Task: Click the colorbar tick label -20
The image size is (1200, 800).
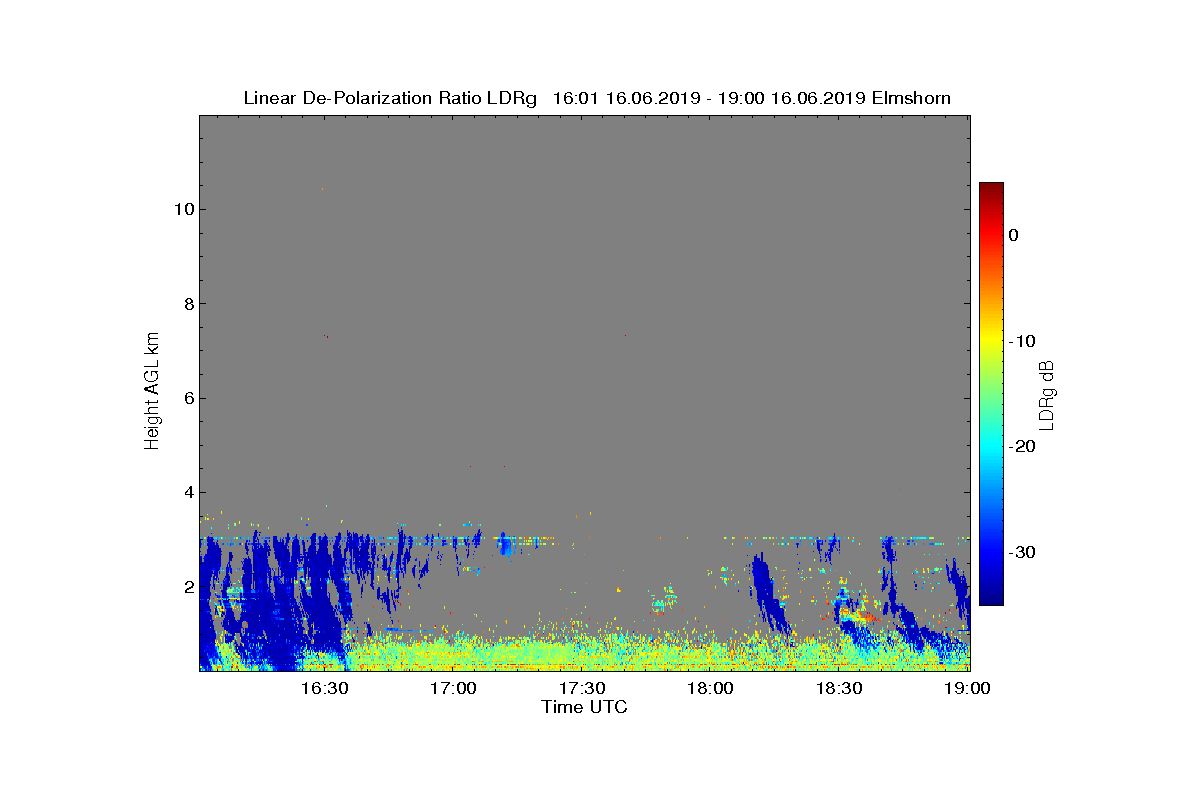Action: [x=1021, y=446]
